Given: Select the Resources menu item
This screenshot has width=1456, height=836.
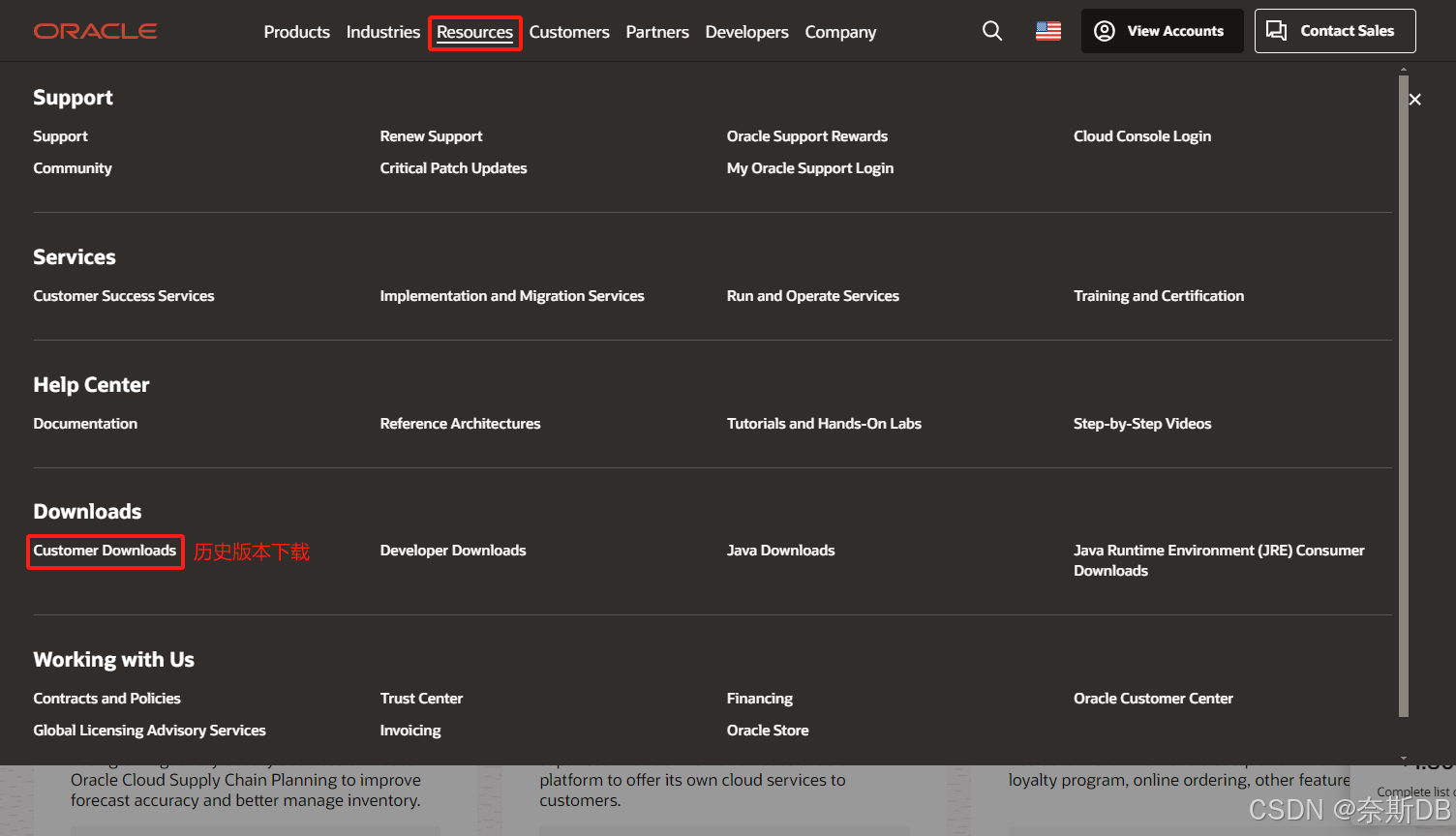Looking at the screenshot, I should [x=474, y=32].
